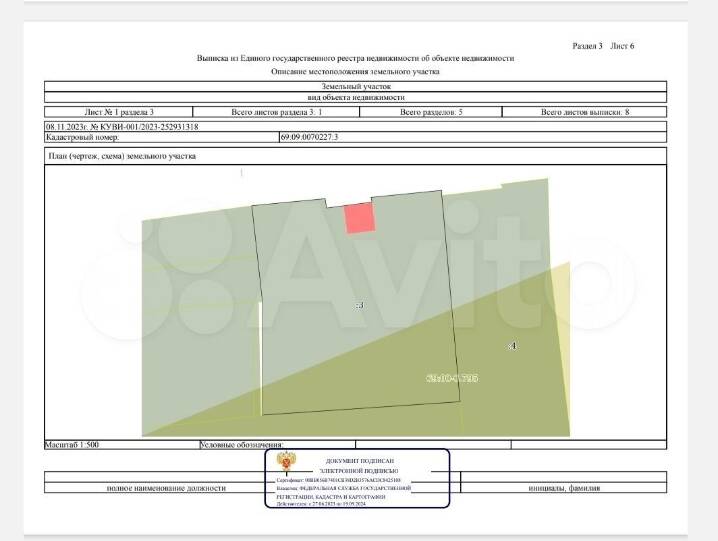Click the "вид объекта недвижимости" row
The height and width of the screenshot is (541, 718).
click(x=355, y=98)
